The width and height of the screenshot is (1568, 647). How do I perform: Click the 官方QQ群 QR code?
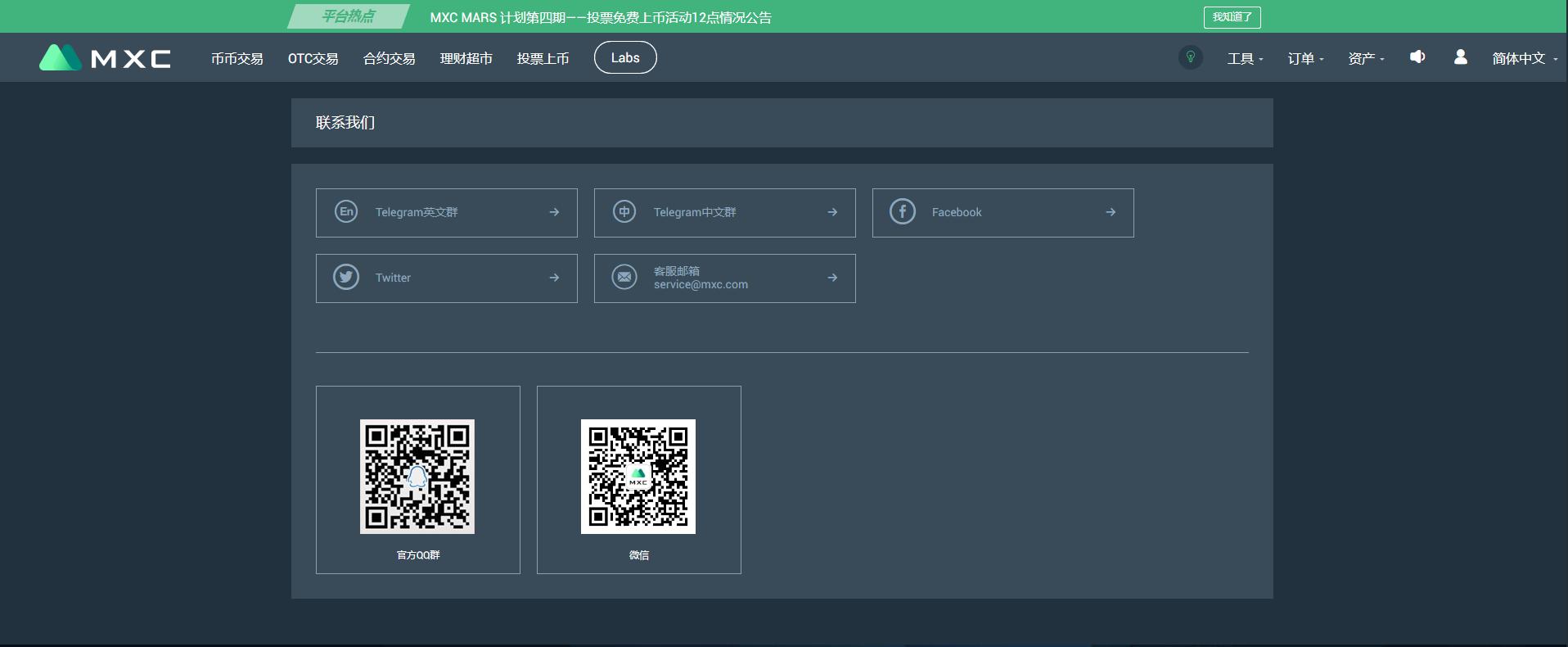[x=417, y=477]
